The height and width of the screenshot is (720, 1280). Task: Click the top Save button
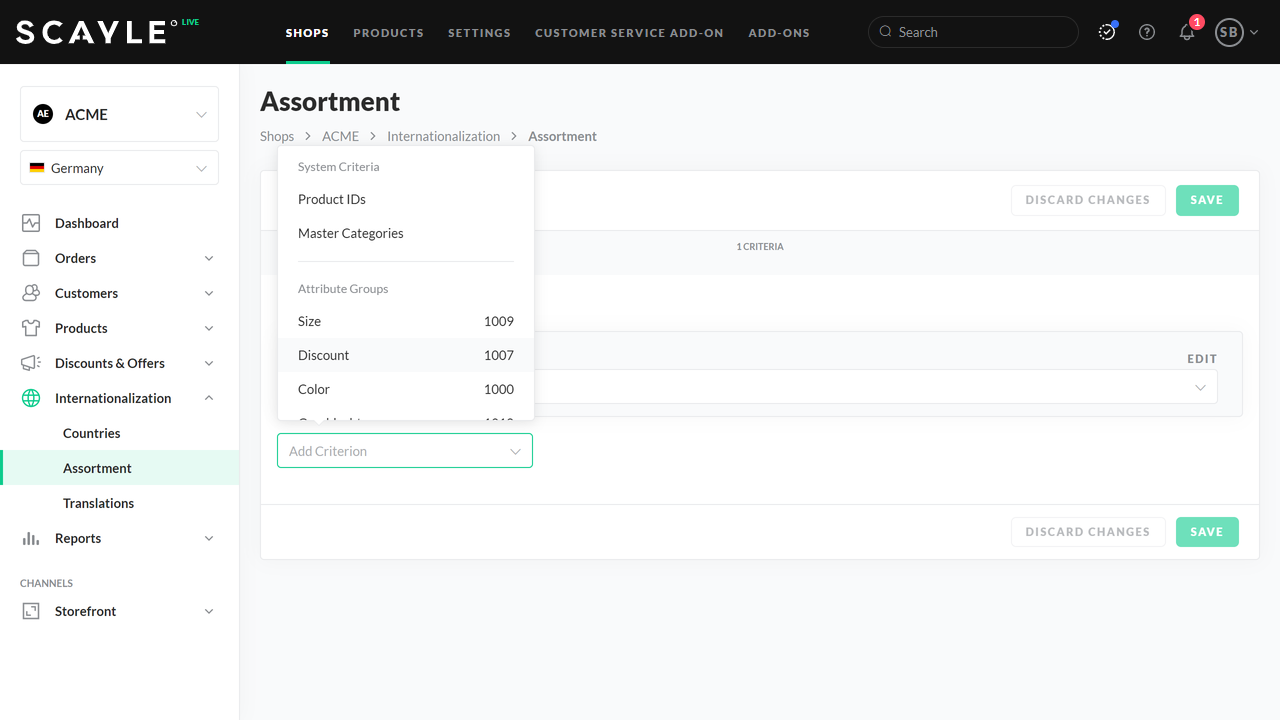[1206, 200]
